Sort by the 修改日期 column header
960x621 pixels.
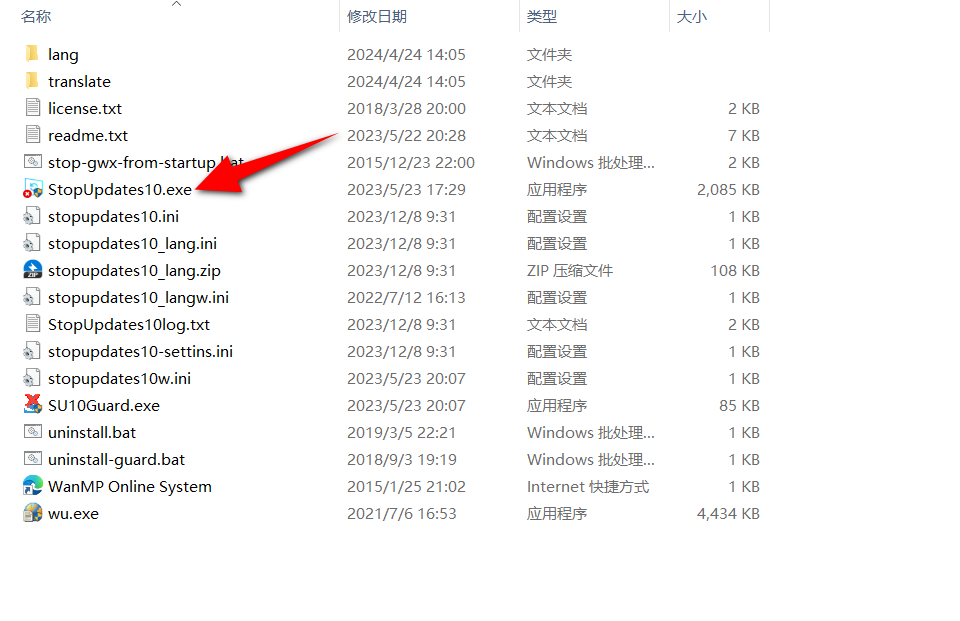click(x=377, y=17)
